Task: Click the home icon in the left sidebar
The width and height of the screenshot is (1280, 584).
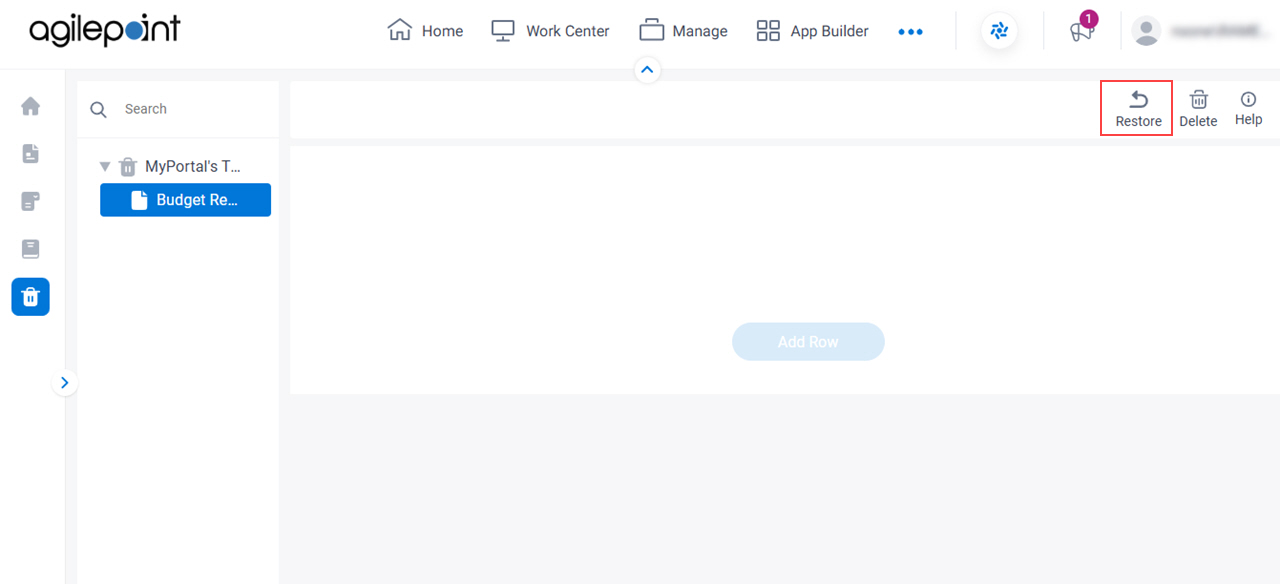Action: click(x=31, y=106)
